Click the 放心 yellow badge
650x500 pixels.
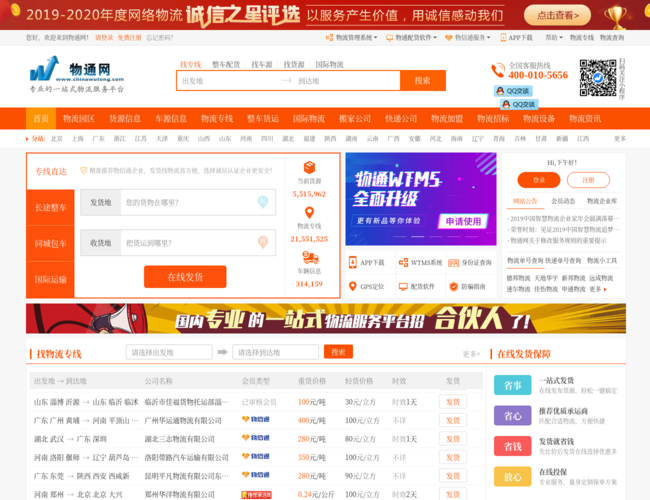pos(512,476)
